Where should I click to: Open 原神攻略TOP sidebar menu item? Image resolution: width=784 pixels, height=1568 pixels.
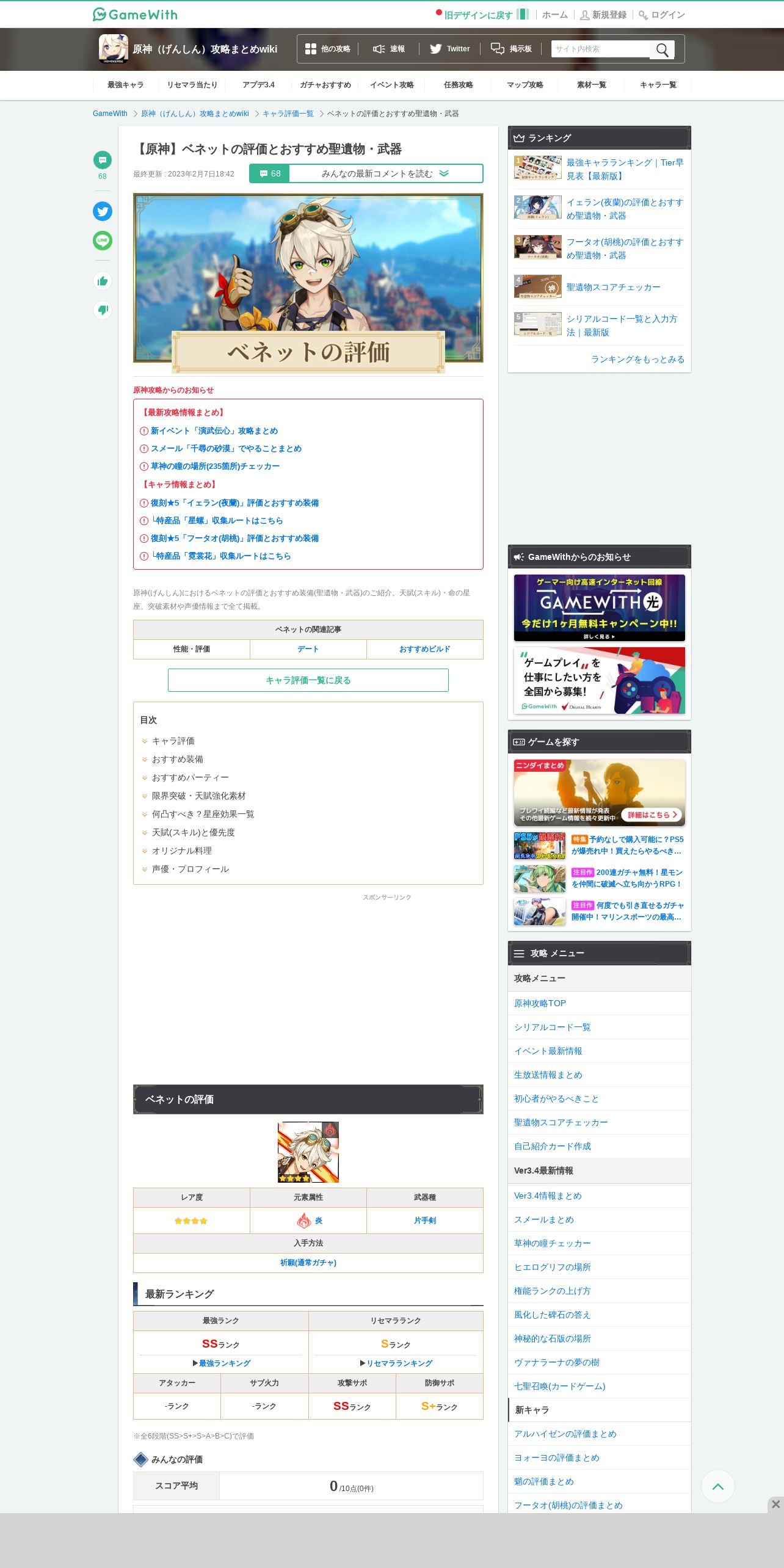pyautogui.click(x=600, y=1003)
